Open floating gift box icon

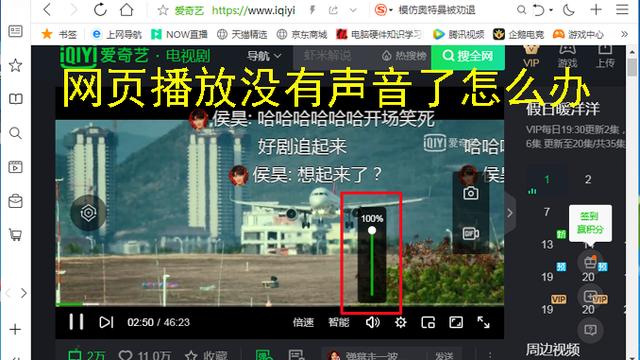tap(590, 262)
